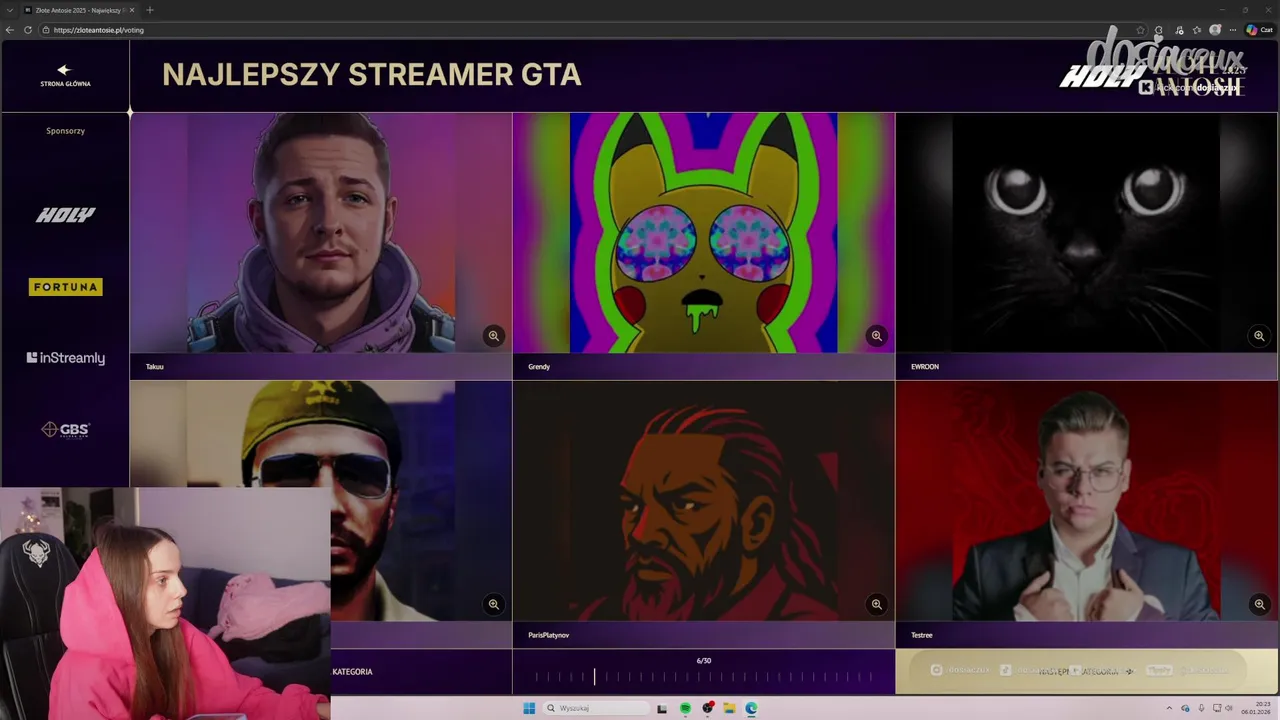Image resolution: width=1280 pixels, height=720 pixels.
Task: Click EWROON's black cat thumbnail
Action: tap(1087, 232)
